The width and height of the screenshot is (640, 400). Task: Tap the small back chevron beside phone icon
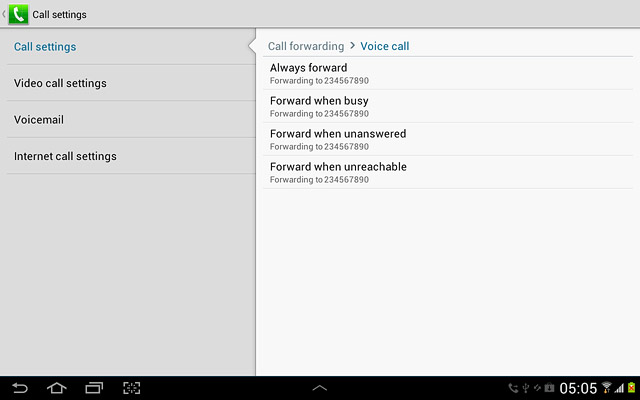[x=4, y=14]
